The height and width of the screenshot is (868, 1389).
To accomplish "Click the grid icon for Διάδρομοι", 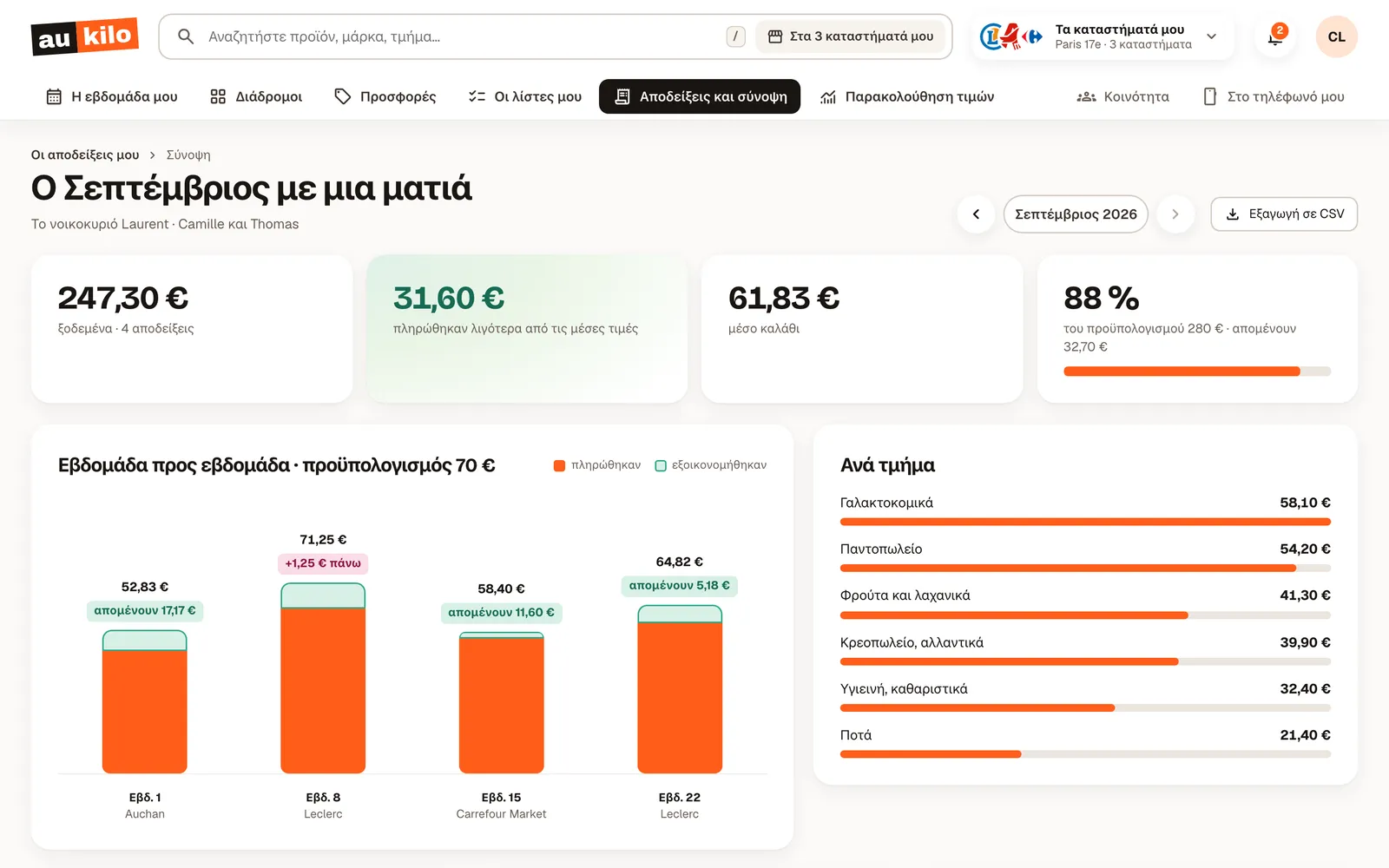I will click(x=218, y=96).
